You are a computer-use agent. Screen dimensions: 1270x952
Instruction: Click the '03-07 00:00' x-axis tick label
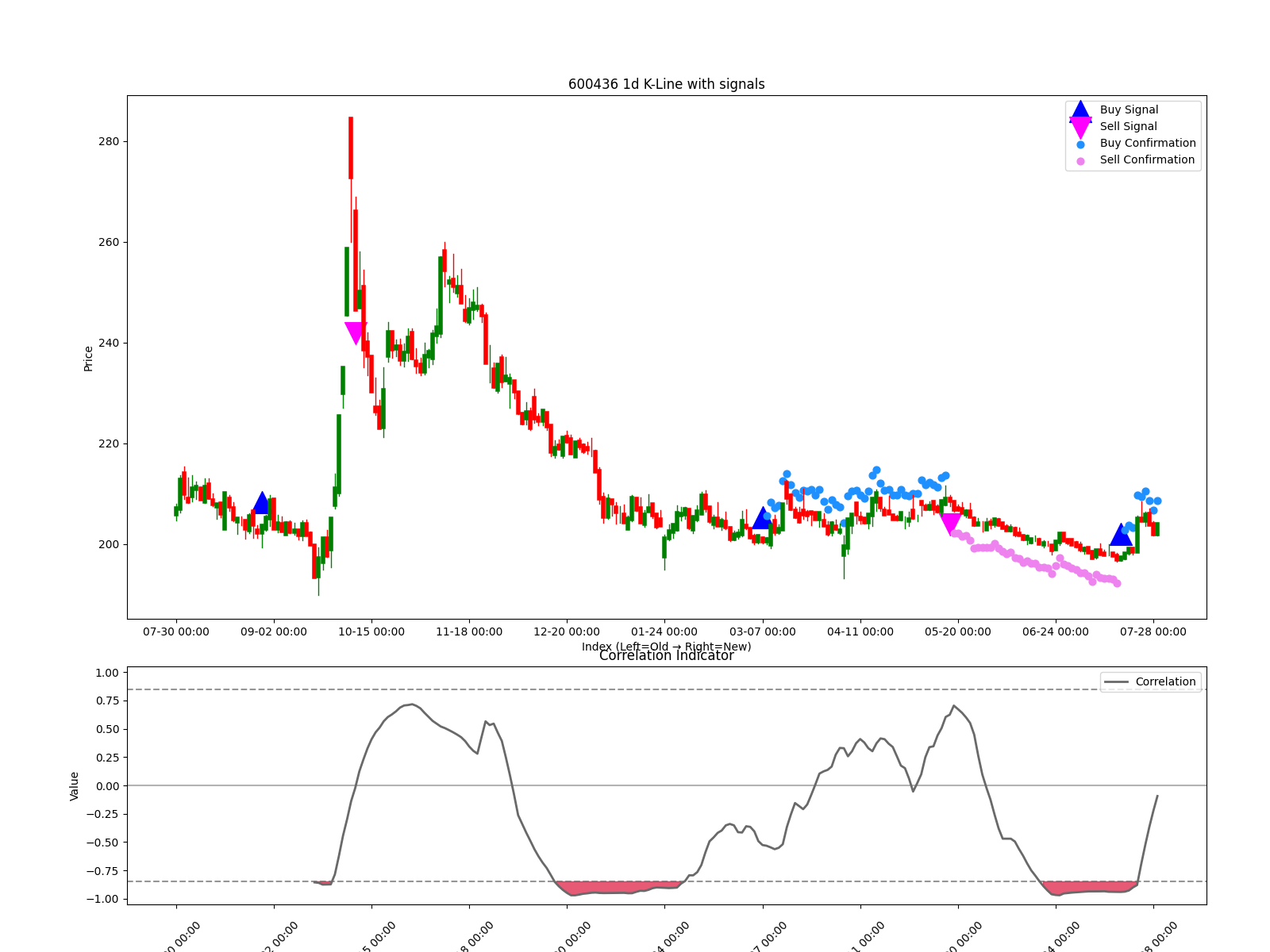click(763, 631)
